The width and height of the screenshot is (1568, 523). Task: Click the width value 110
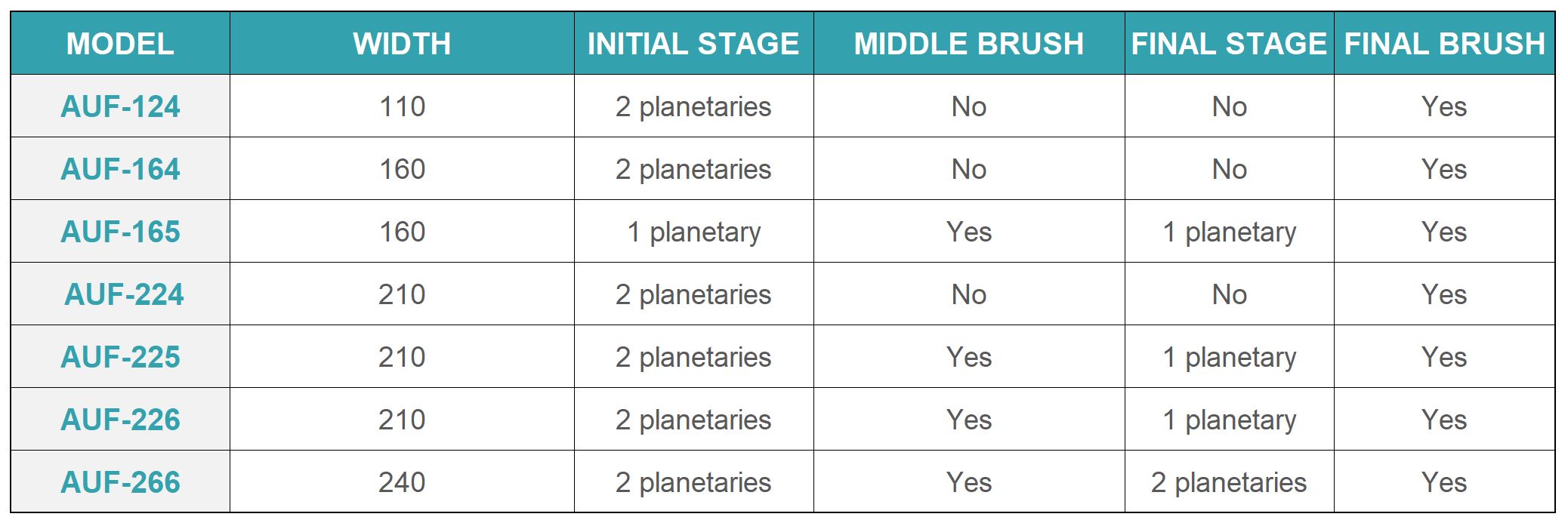pos(402,106)
